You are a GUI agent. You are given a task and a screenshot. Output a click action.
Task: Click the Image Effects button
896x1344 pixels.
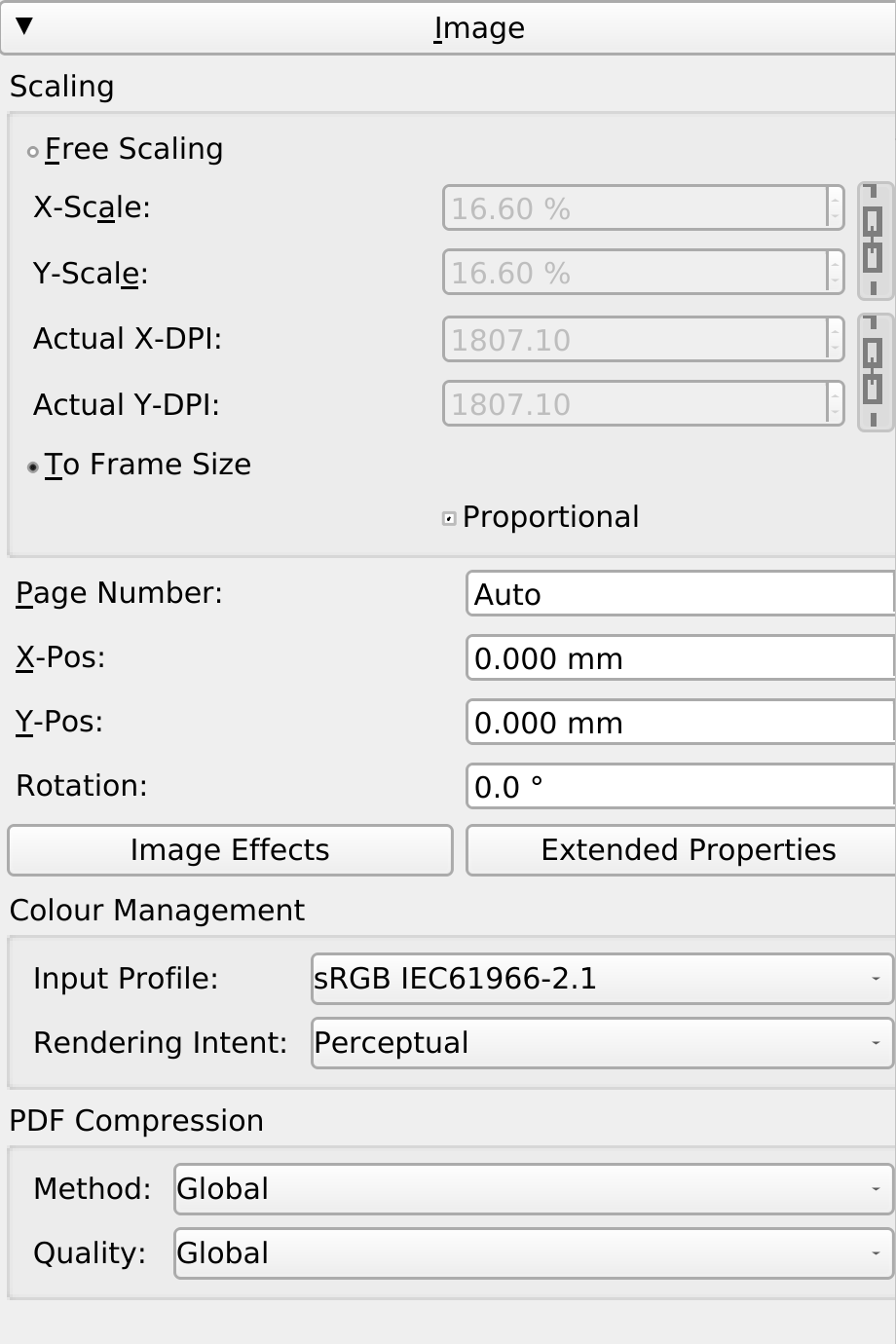point(230,850)
